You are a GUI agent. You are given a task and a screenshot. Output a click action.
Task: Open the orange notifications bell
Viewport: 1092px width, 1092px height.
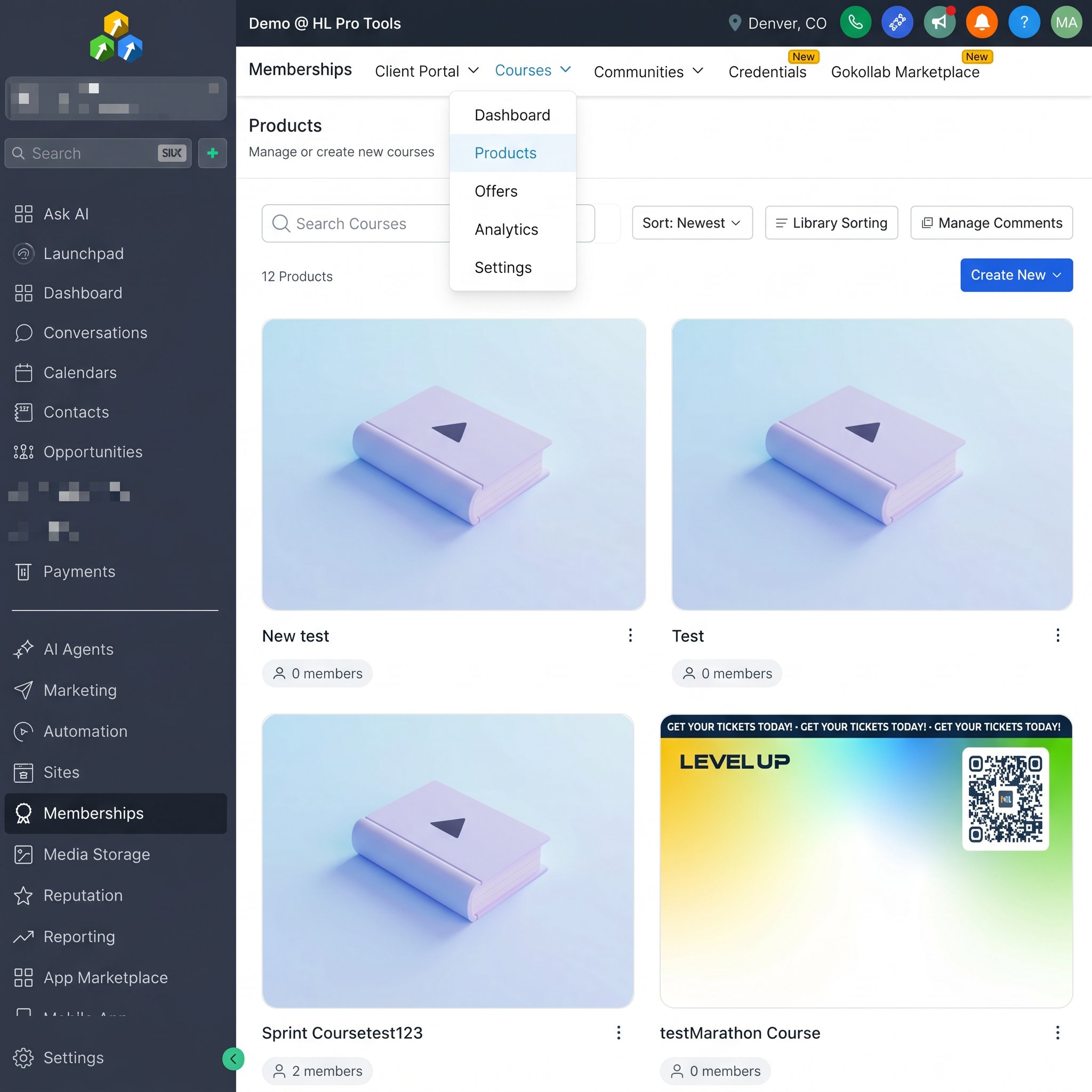click(x=981, y=22)
